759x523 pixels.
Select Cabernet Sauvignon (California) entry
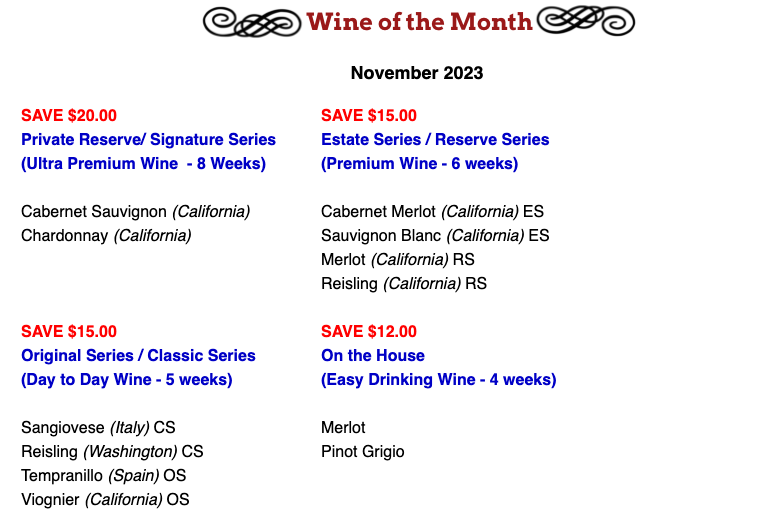click(136, 212)
